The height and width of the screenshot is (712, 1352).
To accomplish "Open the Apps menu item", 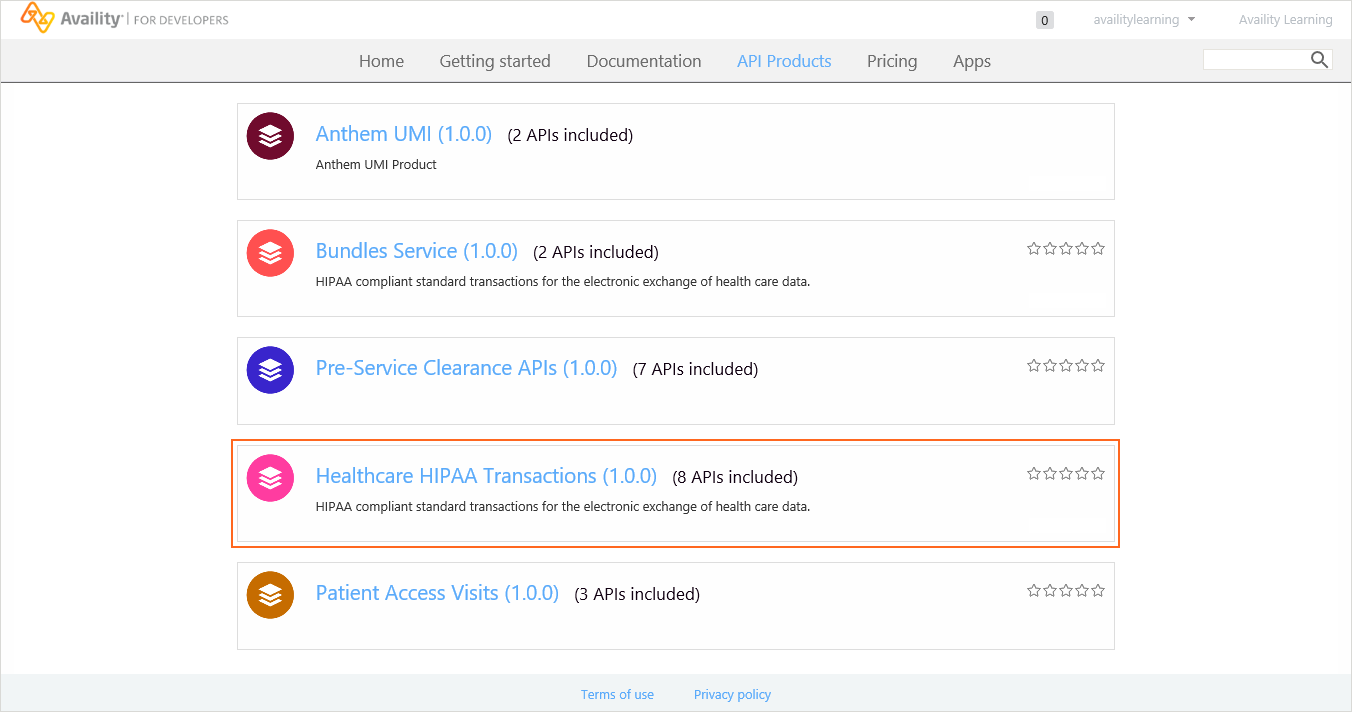I will click(972, 61).
